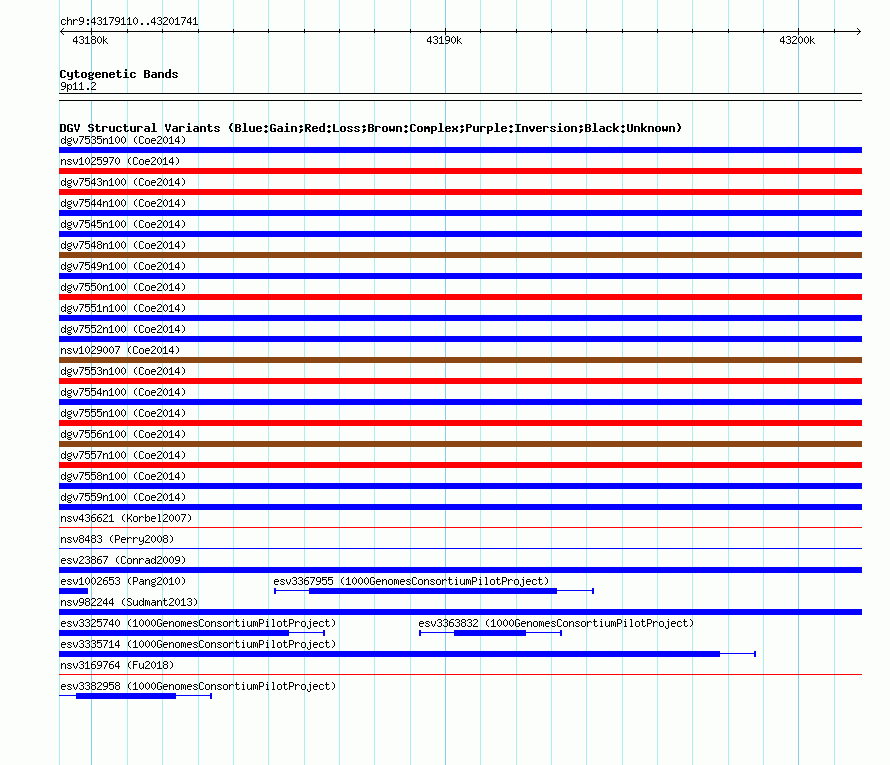
Task: Click the dgv7545n100 (Coe2014) label
Action: pyautogui.click(x=123, y=224)
